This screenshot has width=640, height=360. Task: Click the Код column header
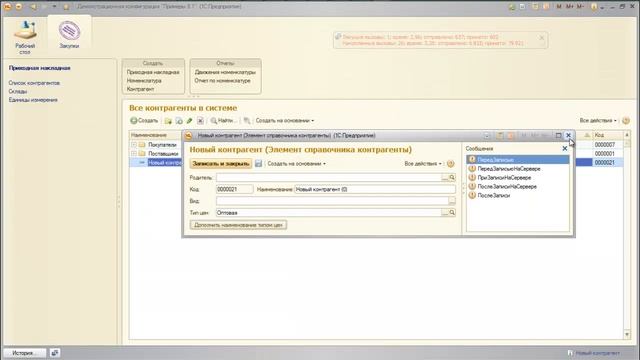(607, 135)
